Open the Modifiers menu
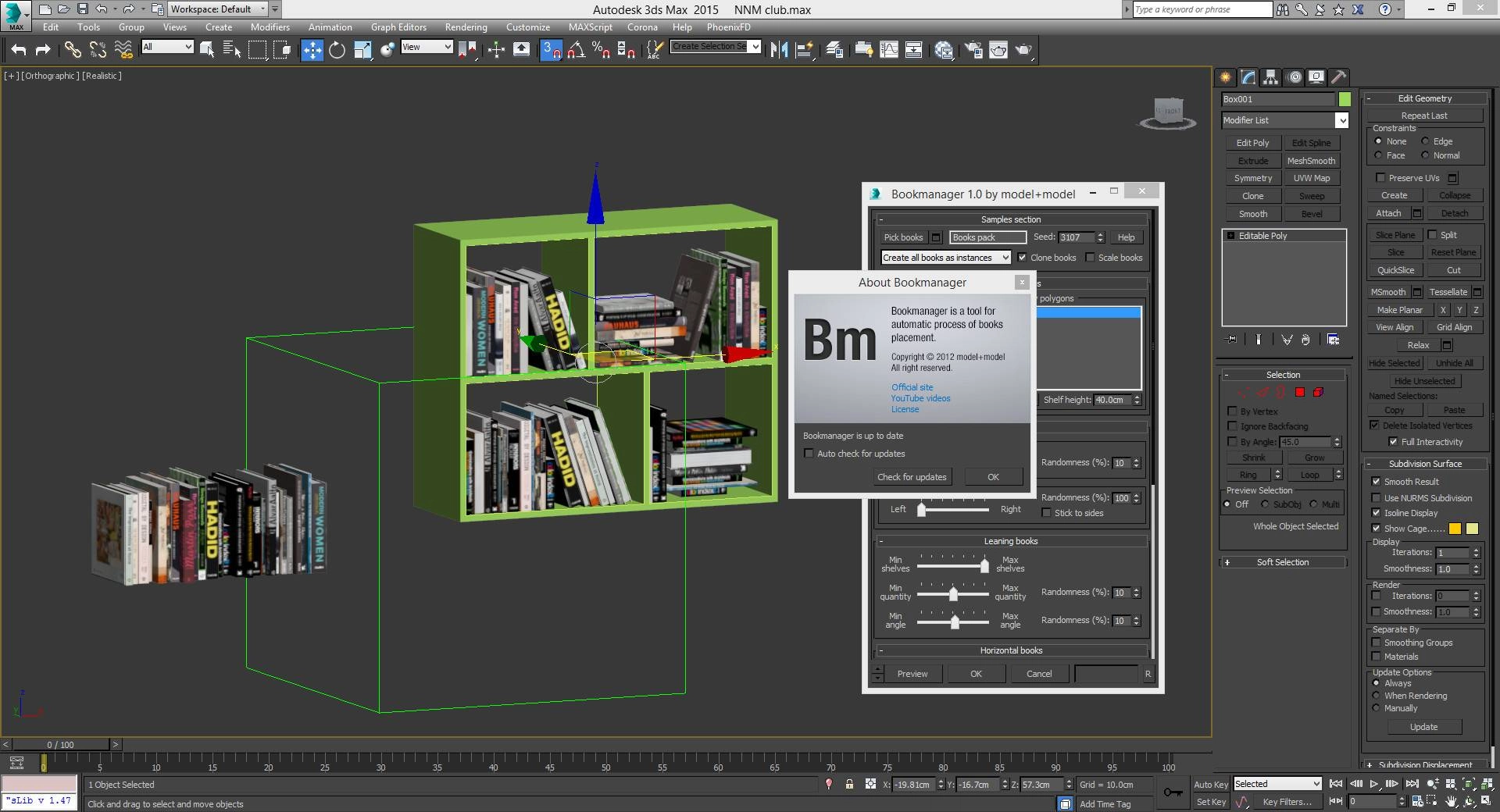This screenshot has width=1500, height=812. coord(270,27)
